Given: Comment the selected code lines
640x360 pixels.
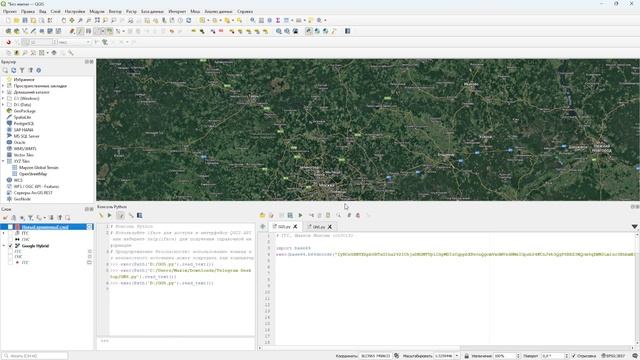Looking at the screenshot, I should 349,216.
